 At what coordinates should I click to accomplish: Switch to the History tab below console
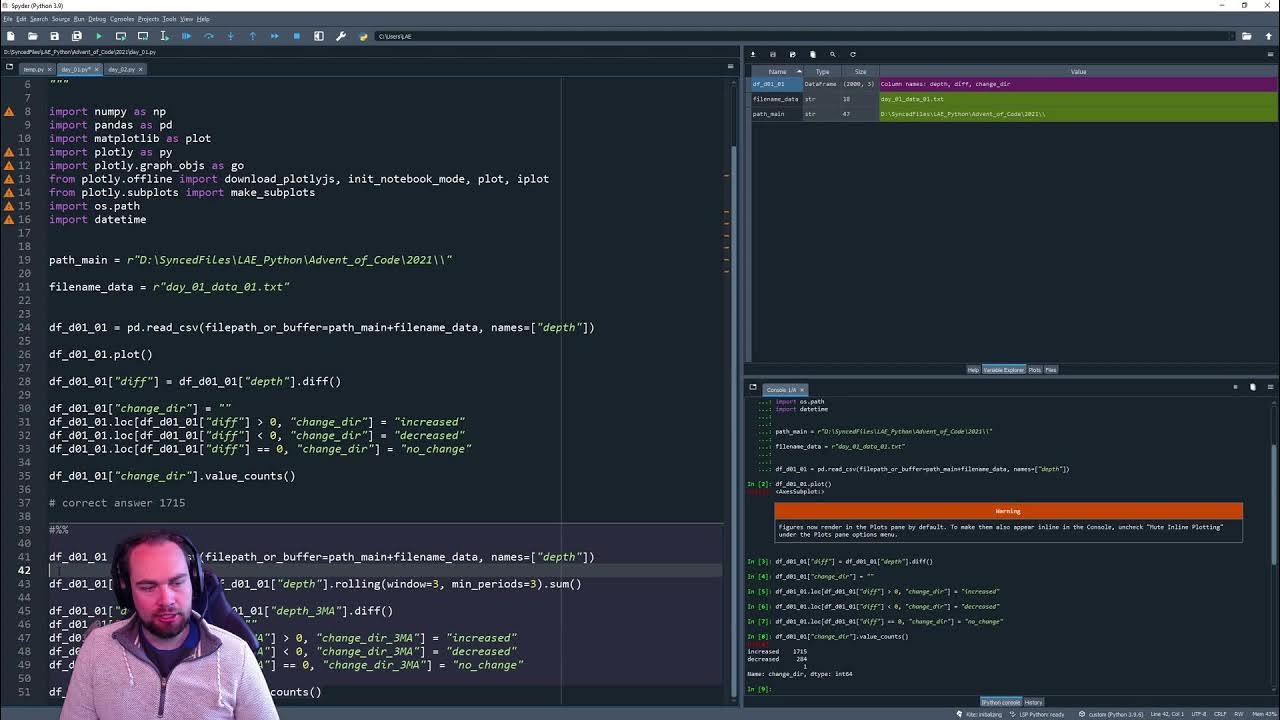[x=1033, y=702]
